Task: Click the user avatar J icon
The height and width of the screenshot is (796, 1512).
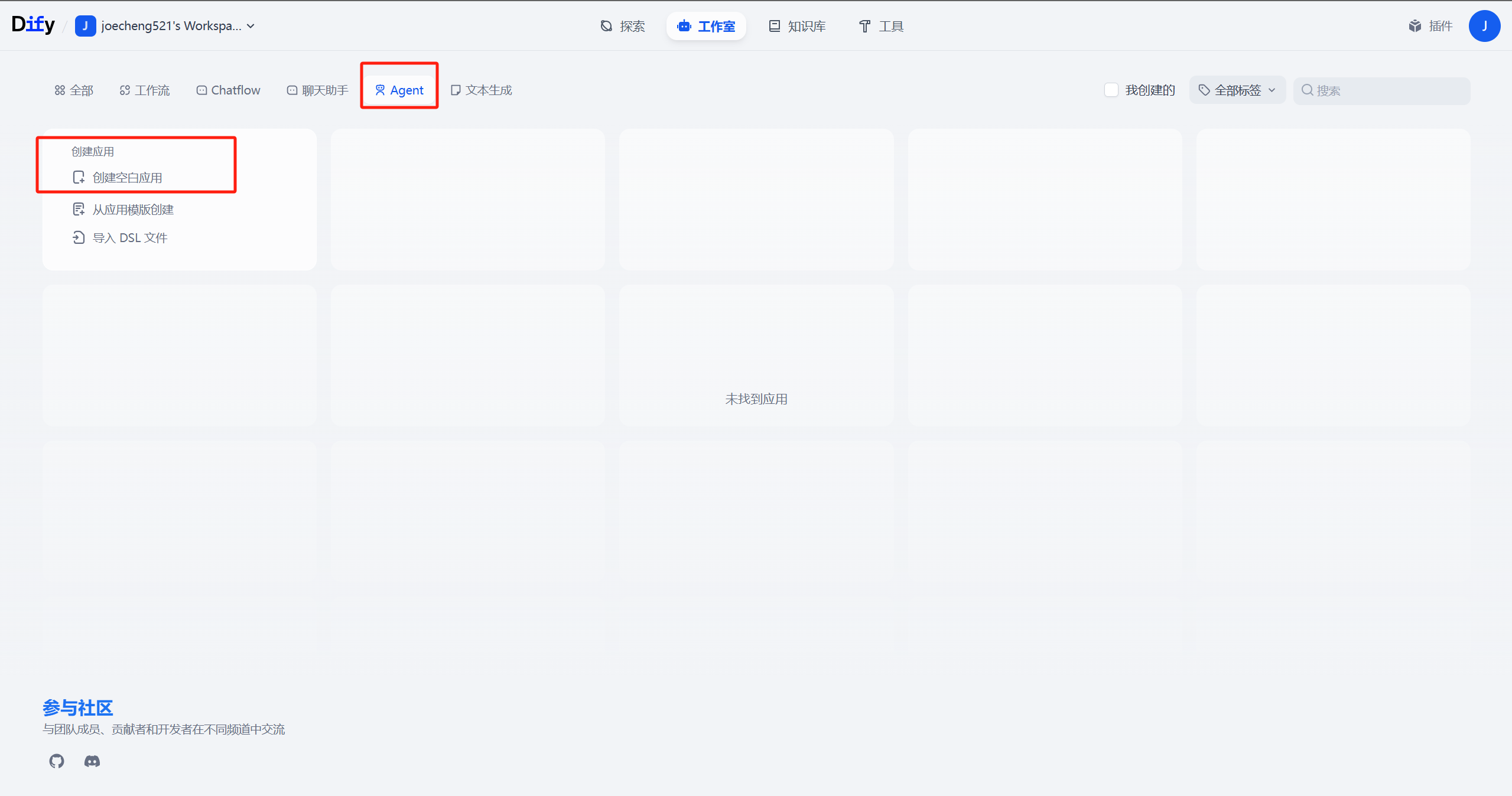Action: pyautogui.click(x=1484, y=26)
